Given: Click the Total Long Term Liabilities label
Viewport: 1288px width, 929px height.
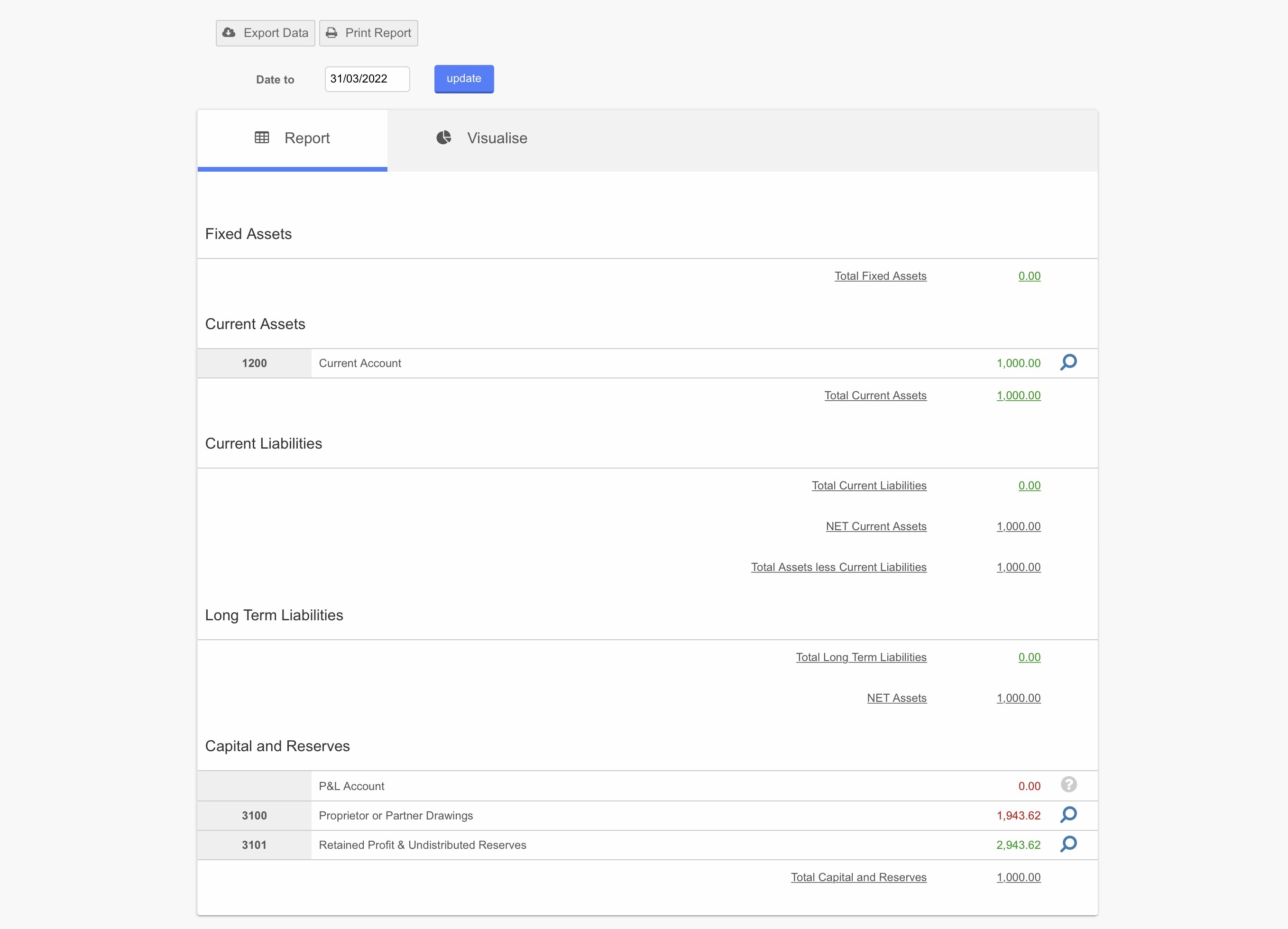Looking at the screenshot, I should click(861, 658).
